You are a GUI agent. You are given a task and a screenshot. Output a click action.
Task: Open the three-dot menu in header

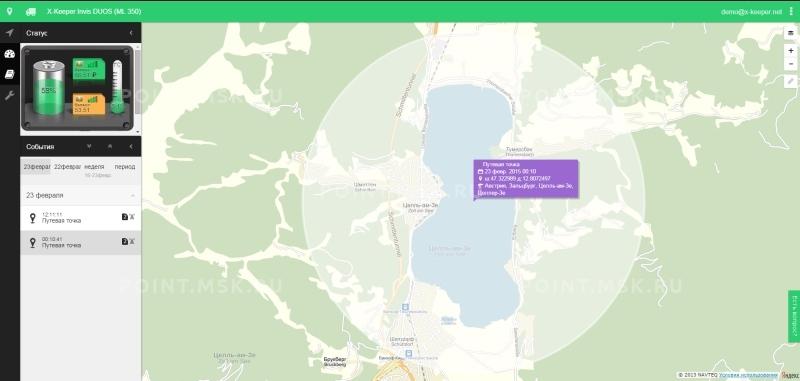[791, 11]
